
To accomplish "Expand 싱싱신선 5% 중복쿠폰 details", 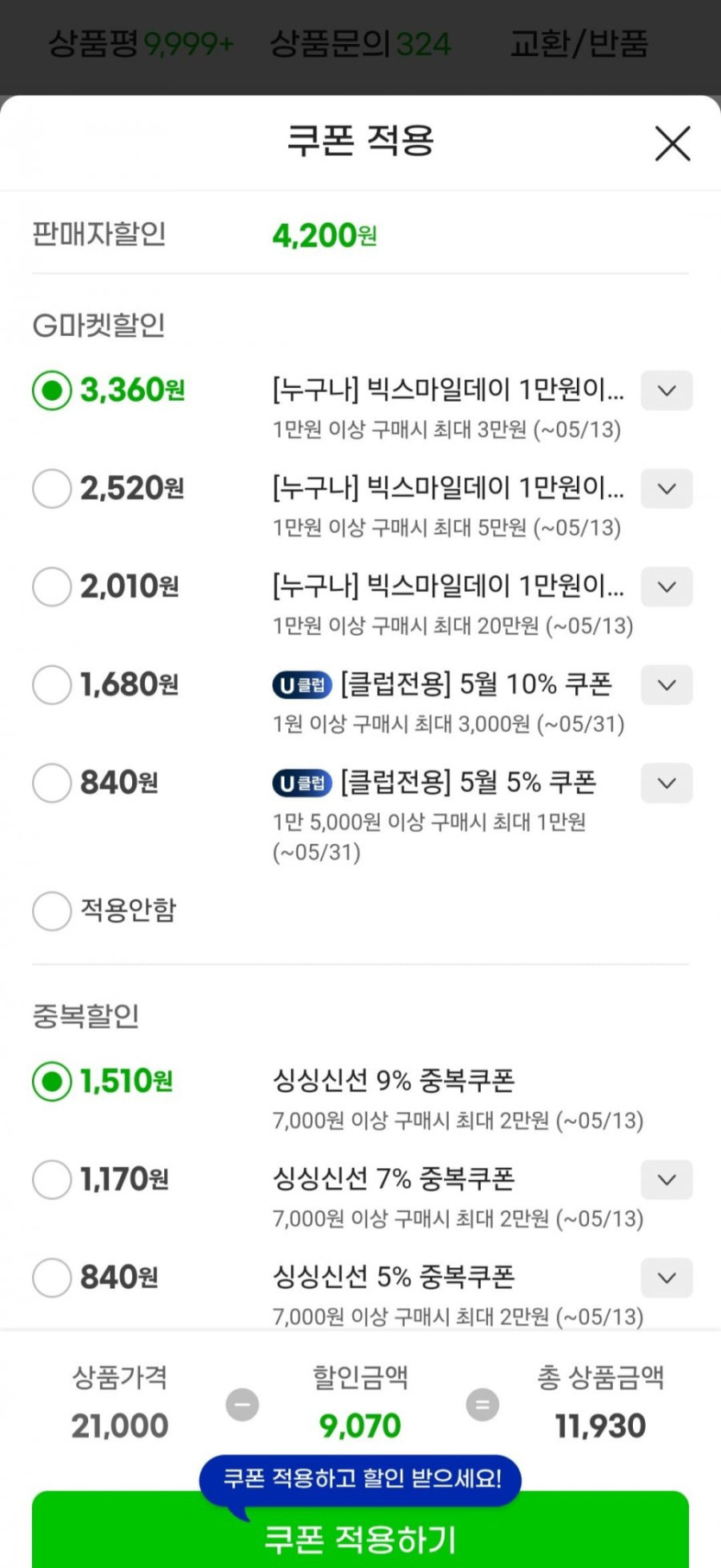I will 666,1278.
